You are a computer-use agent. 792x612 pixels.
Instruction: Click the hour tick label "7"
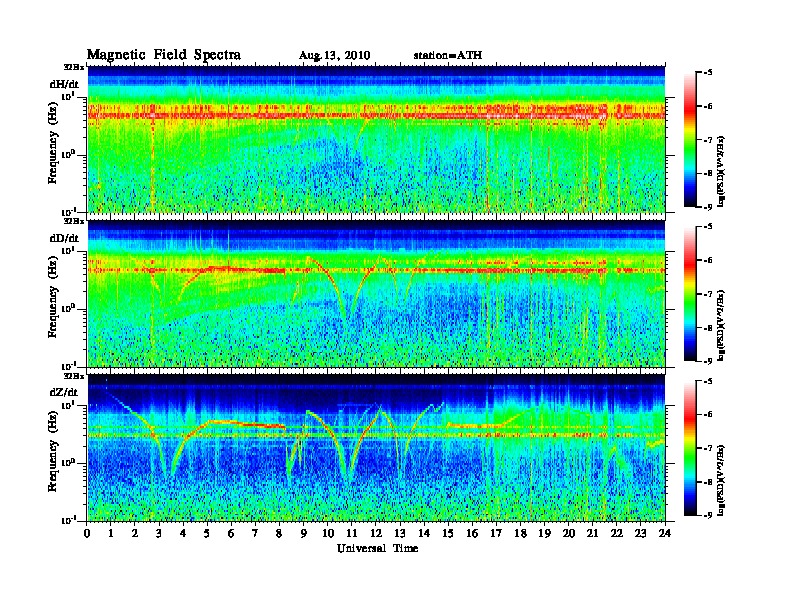coord(256,533)
